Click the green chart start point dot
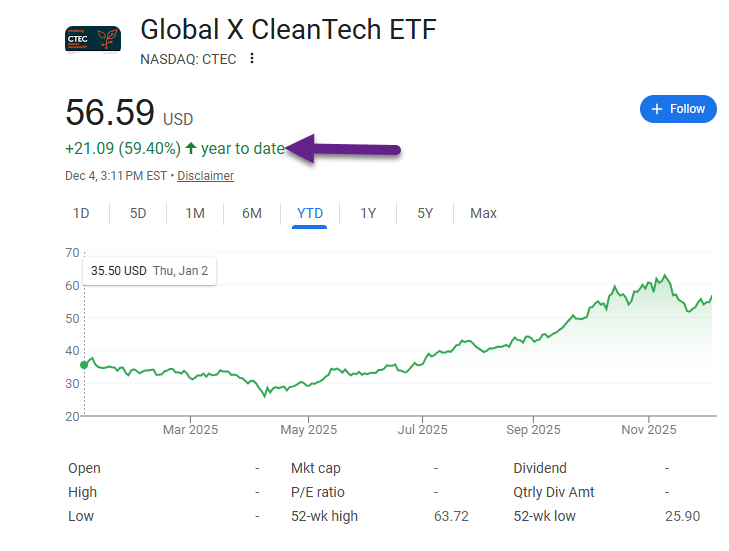The width and height of the screenshot is (729, 551). point(84,365)
